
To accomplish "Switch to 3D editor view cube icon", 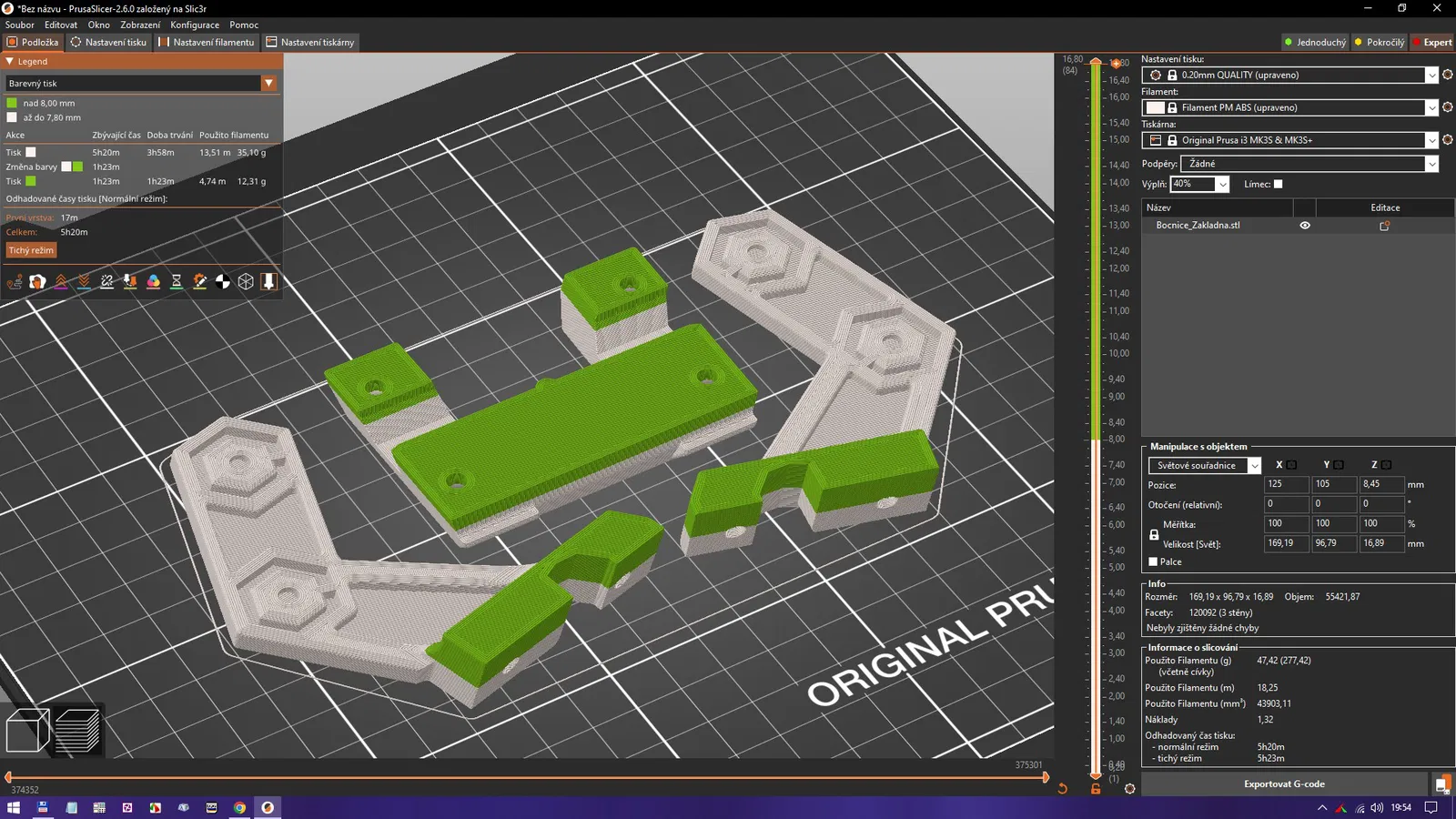I will [x=27, y=730].
